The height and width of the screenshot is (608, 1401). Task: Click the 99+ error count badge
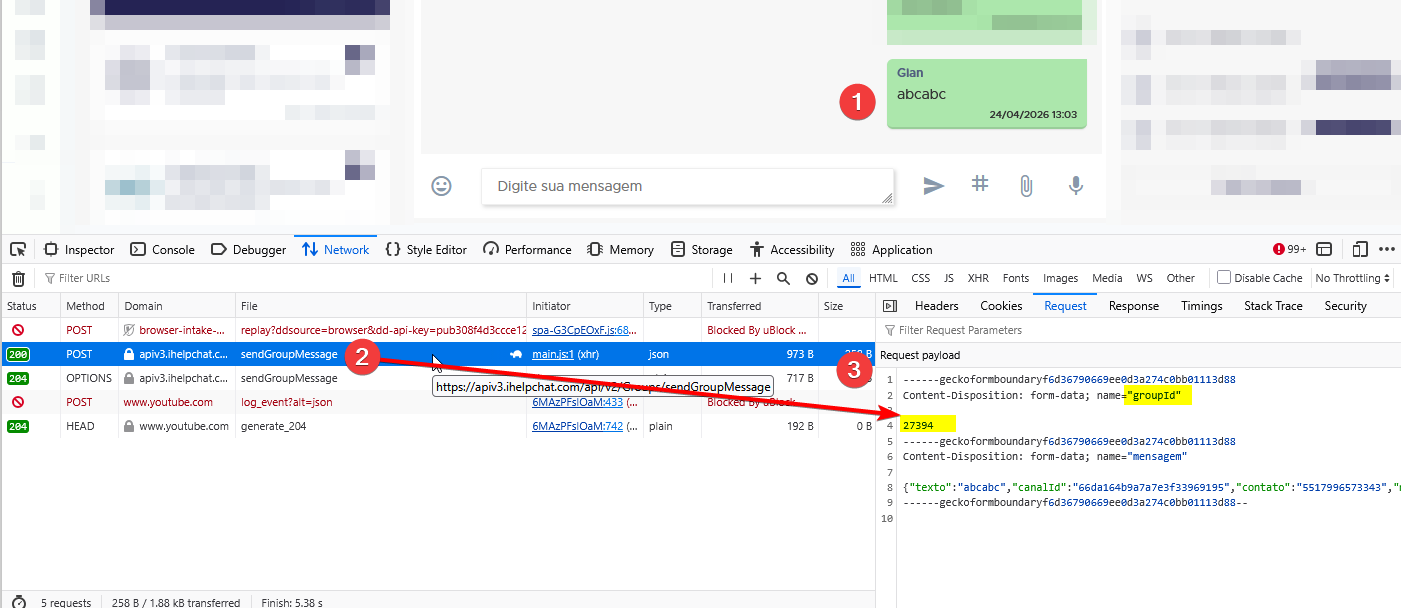click(1290, 249)
